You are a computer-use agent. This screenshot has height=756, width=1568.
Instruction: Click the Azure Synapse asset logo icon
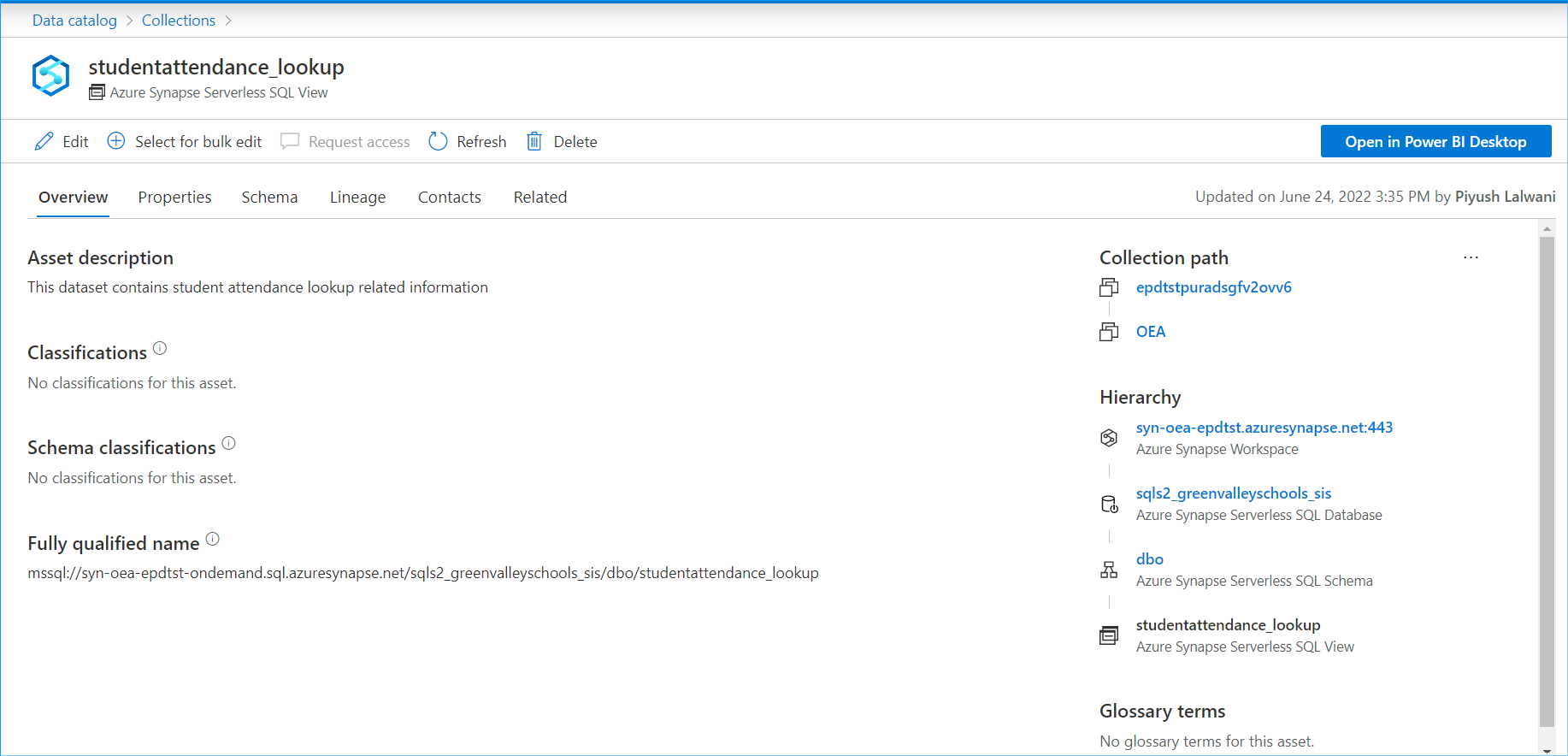pos(50,76)
